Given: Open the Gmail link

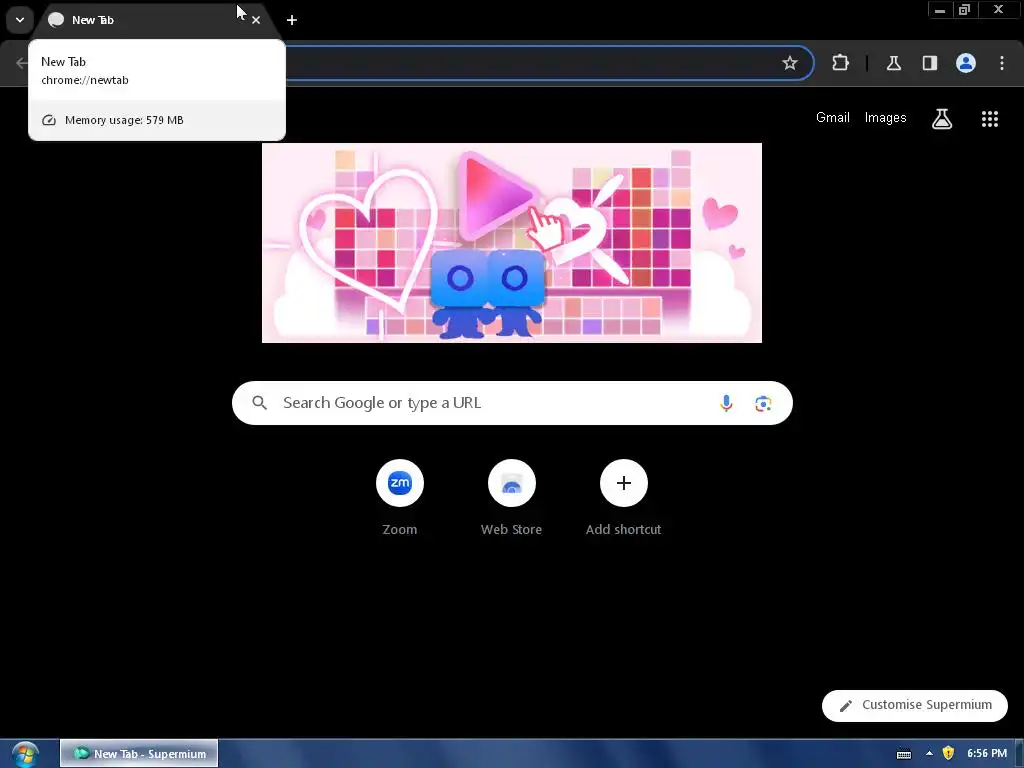Looking at the screenshot, I should click(x=833, y=118).
